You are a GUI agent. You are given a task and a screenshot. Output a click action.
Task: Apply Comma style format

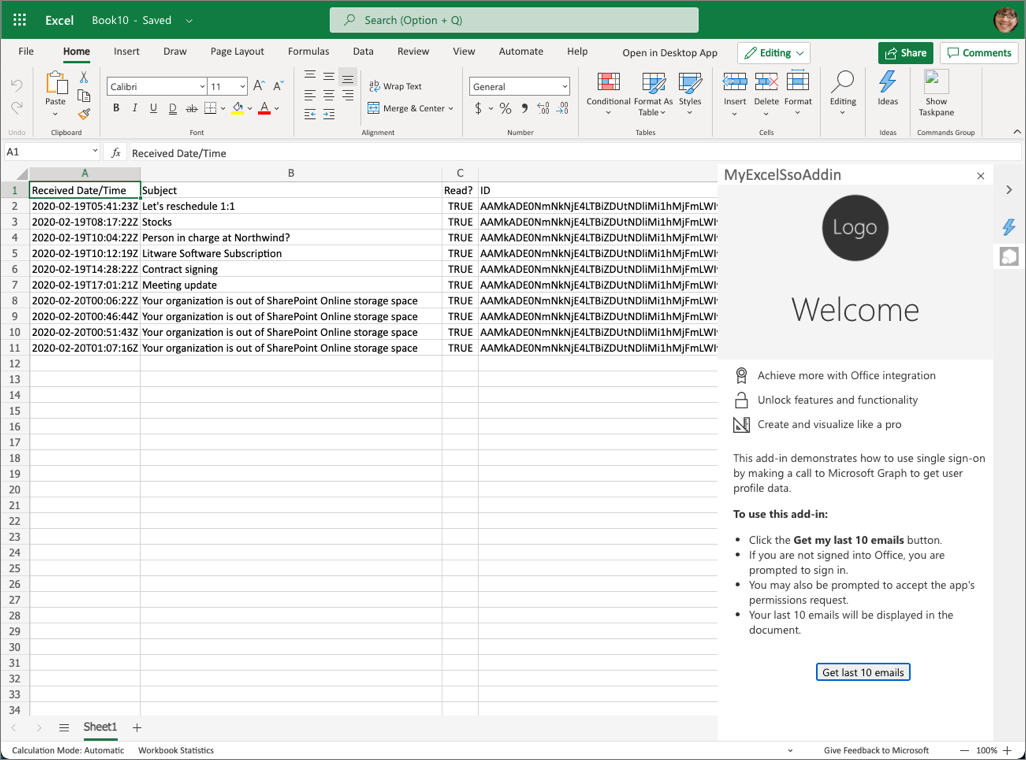coord(524,108)
